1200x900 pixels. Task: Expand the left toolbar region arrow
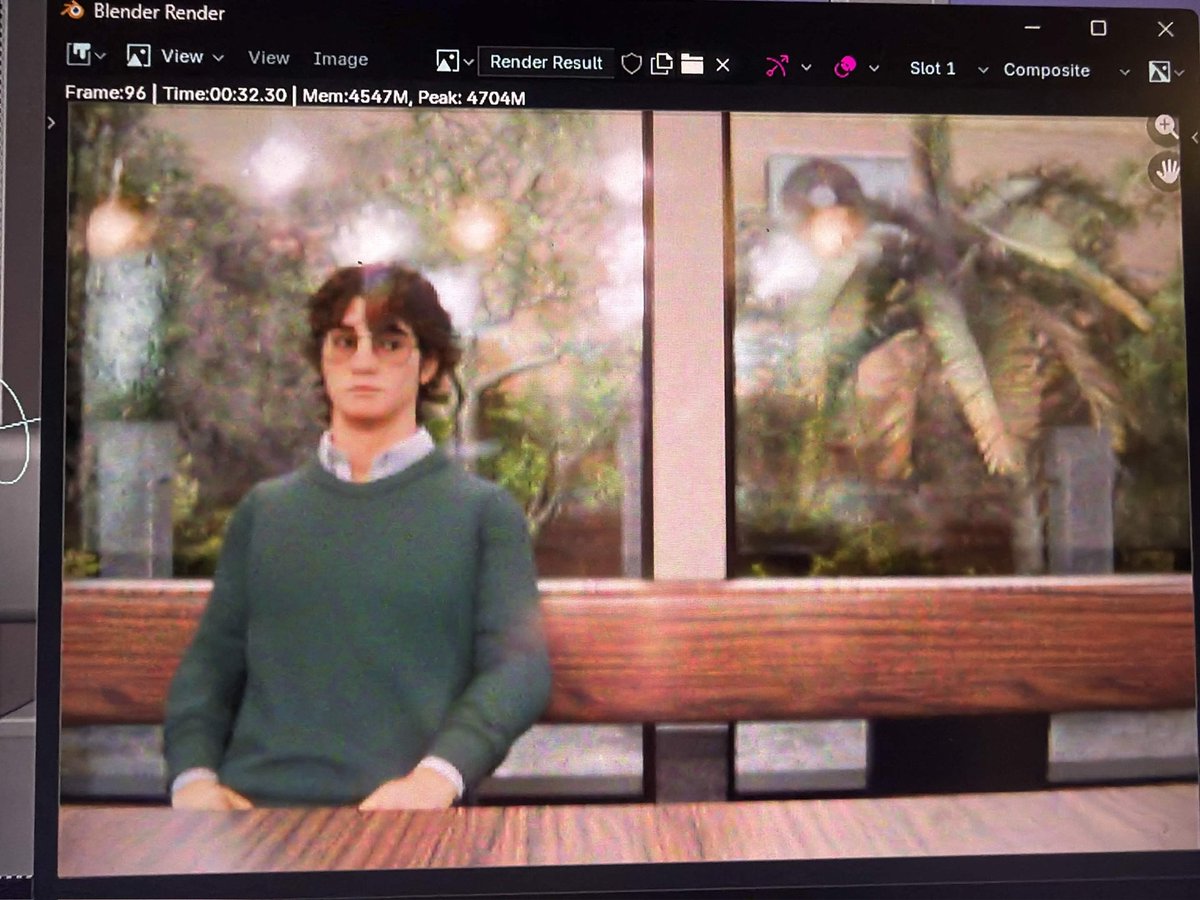(52, 122)
